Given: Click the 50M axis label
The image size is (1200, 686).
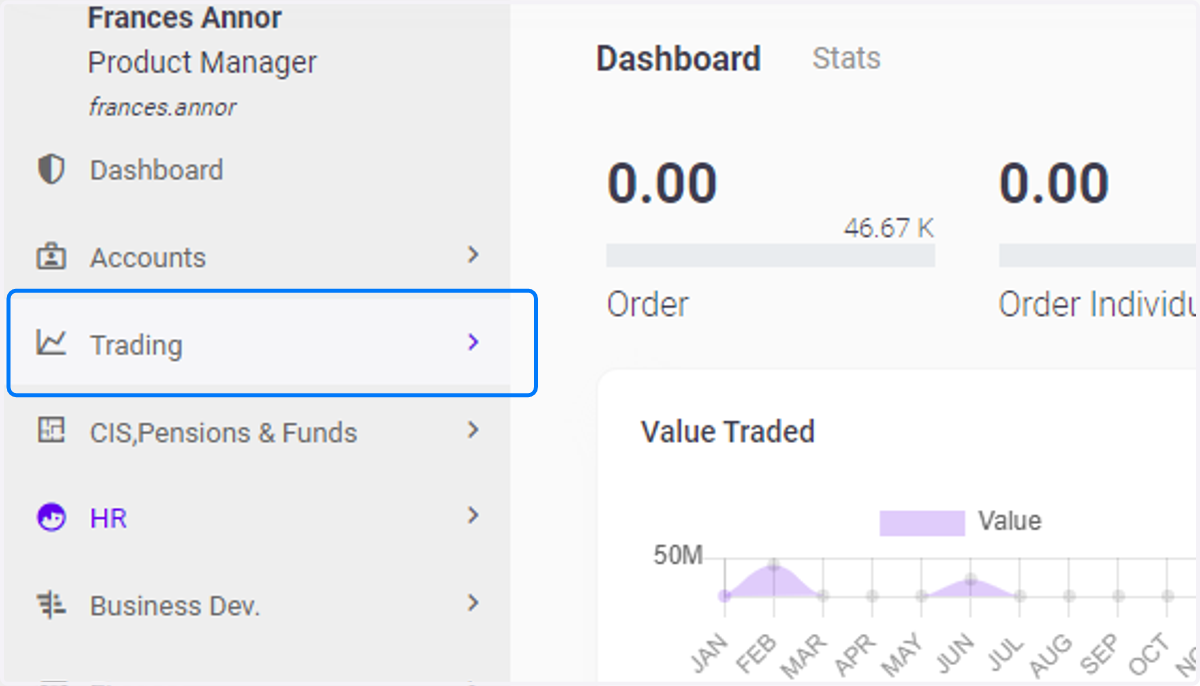Looking at the screenshot, I should click(x=678, y=556).
